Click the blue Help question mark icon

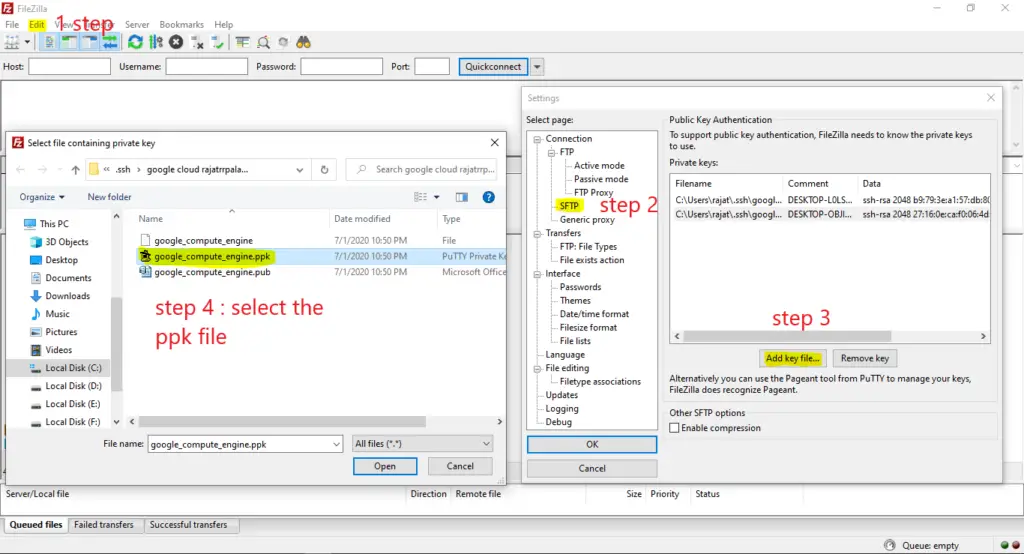(x=488, y=197)
